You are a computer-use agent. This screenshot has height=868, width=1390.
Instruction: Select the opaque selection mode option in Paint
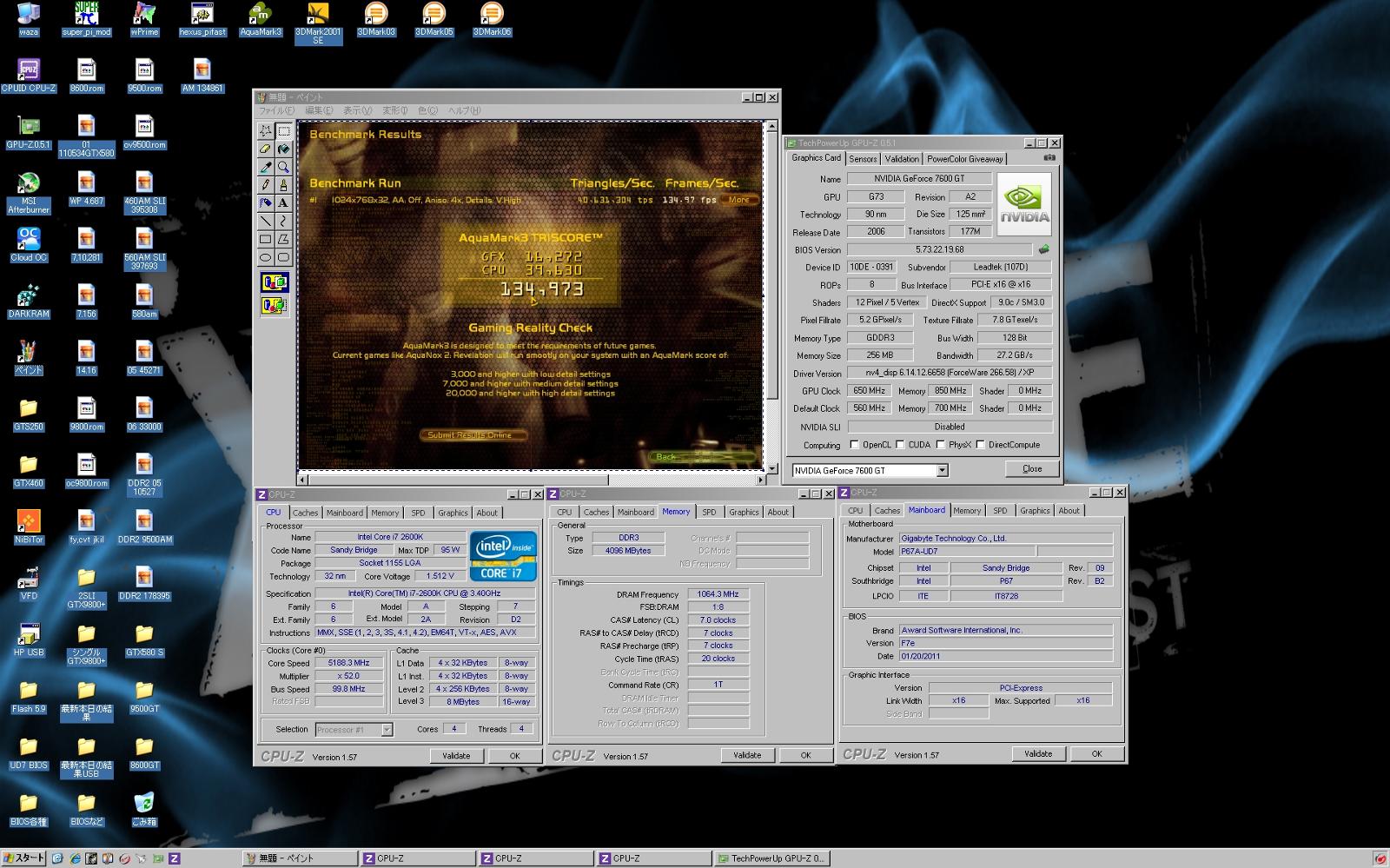pyautogui.click(x=275, y=282)
